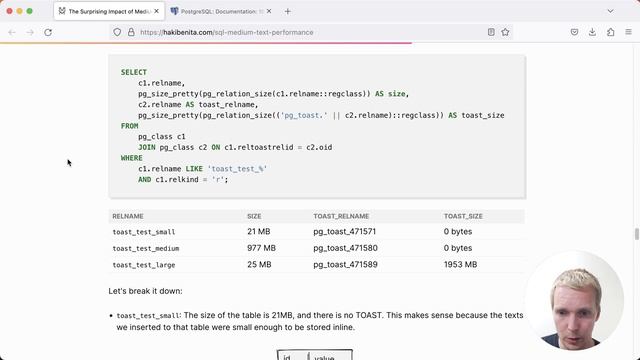640x360 pixels.
Task: Focus the address bar URL
Action: (x=227, y=32)
